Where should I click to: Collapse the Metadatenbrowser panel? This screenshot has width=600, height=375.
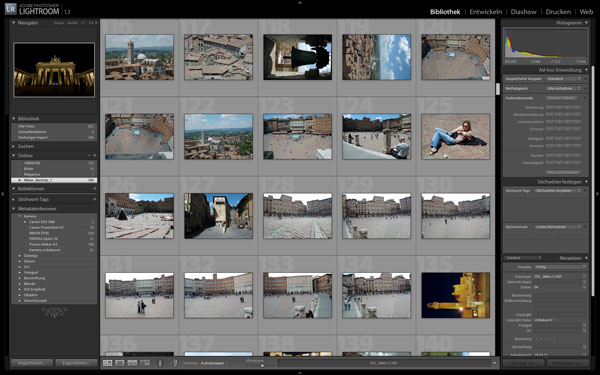14,209
